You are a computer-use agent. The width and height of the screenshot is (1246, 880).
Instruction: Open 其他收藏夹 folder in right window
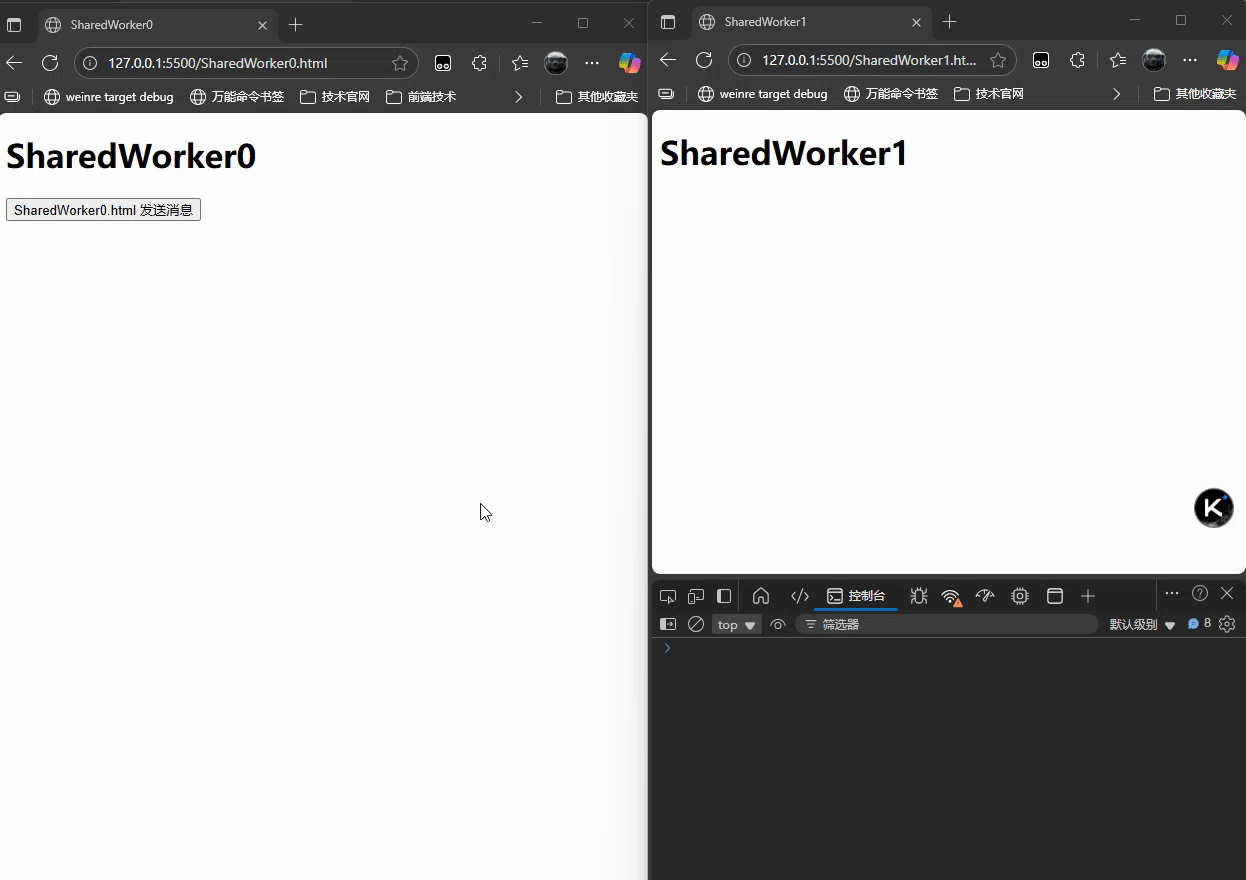pyautogui.click(x=1195, y=94)
